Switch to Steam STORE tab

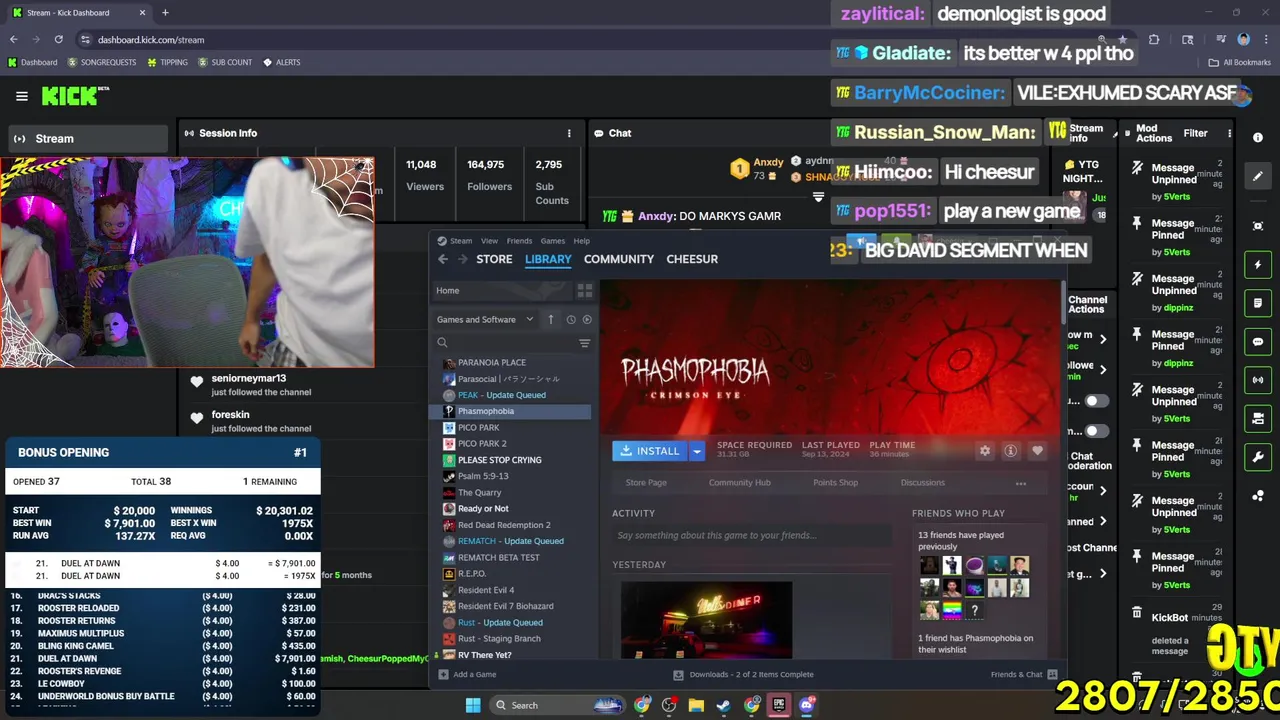point(494,259)
